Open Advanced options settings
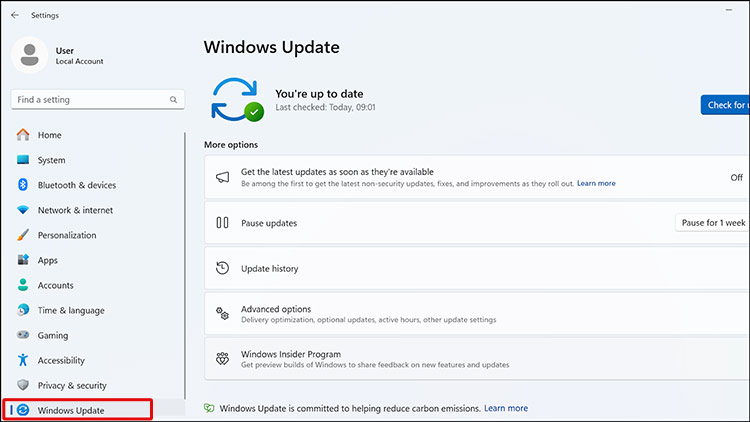Image resolution: width=750 pixels, height=422 pixels. tap(475, 314)
